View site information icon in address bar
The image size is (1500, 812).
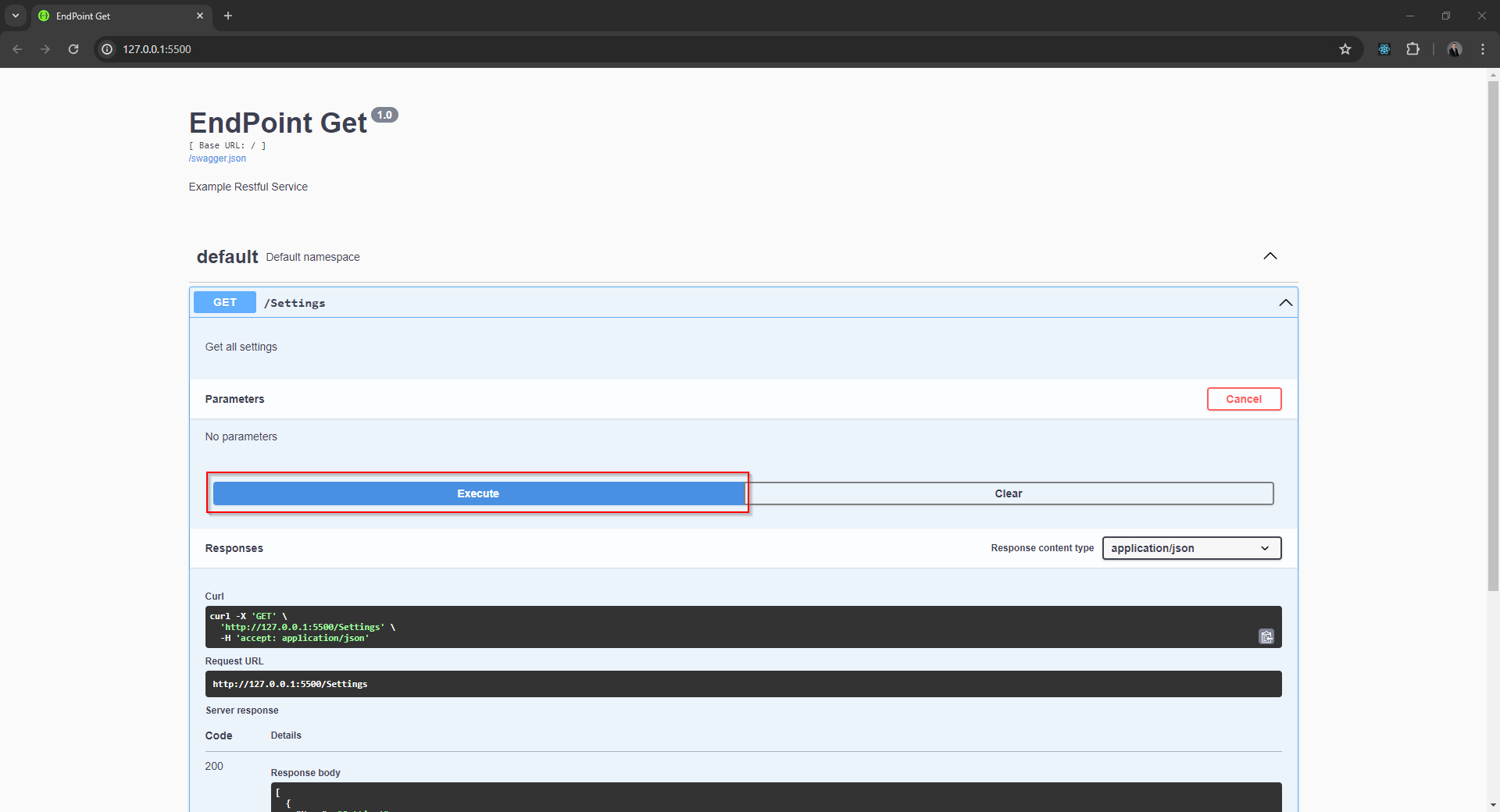(108, 49)
